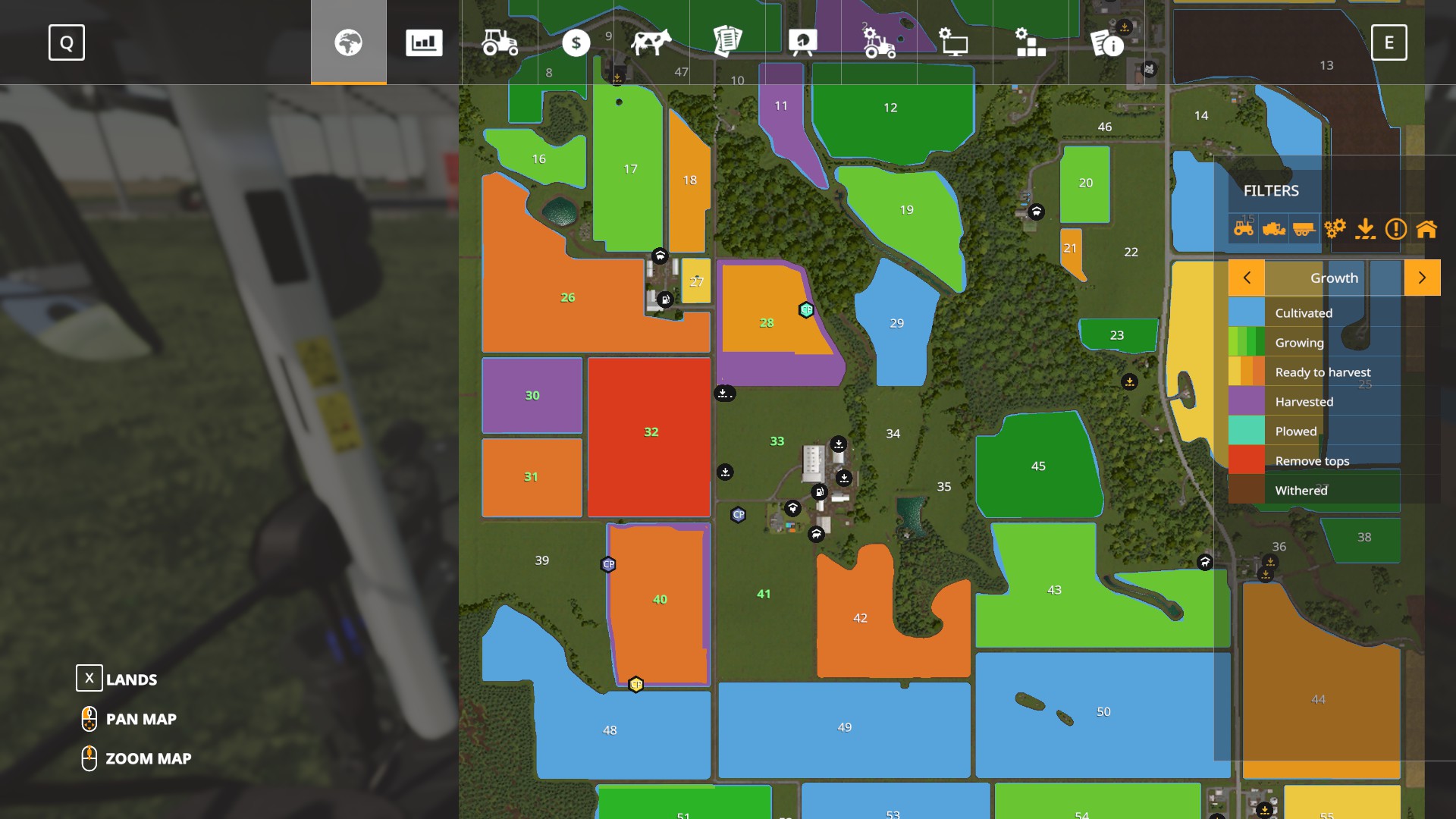Screen dimensions: 1456x819
Task: Open the general settings monitor icon
Action: [x=955, y=42]
